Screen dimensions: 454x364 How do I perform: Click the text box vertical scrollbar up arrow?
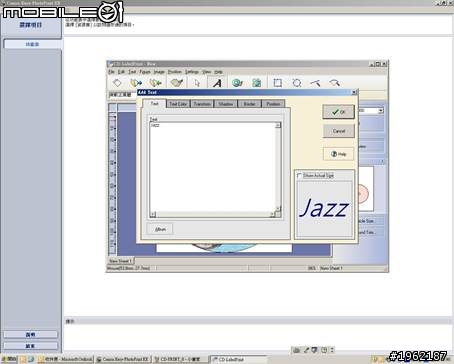point(278,125)
